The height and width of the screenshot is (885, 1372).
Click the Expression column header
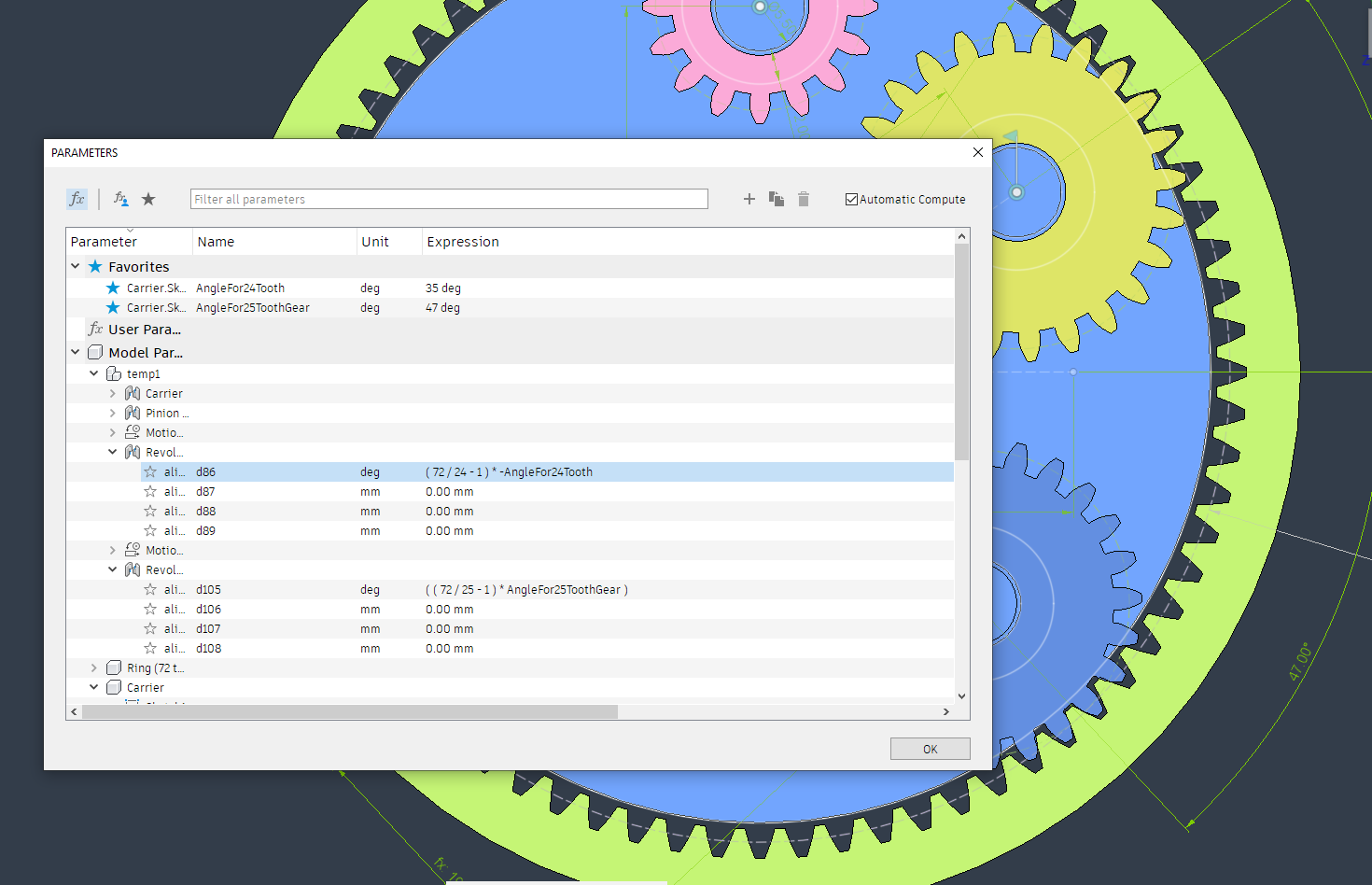(x=462, y=241)
